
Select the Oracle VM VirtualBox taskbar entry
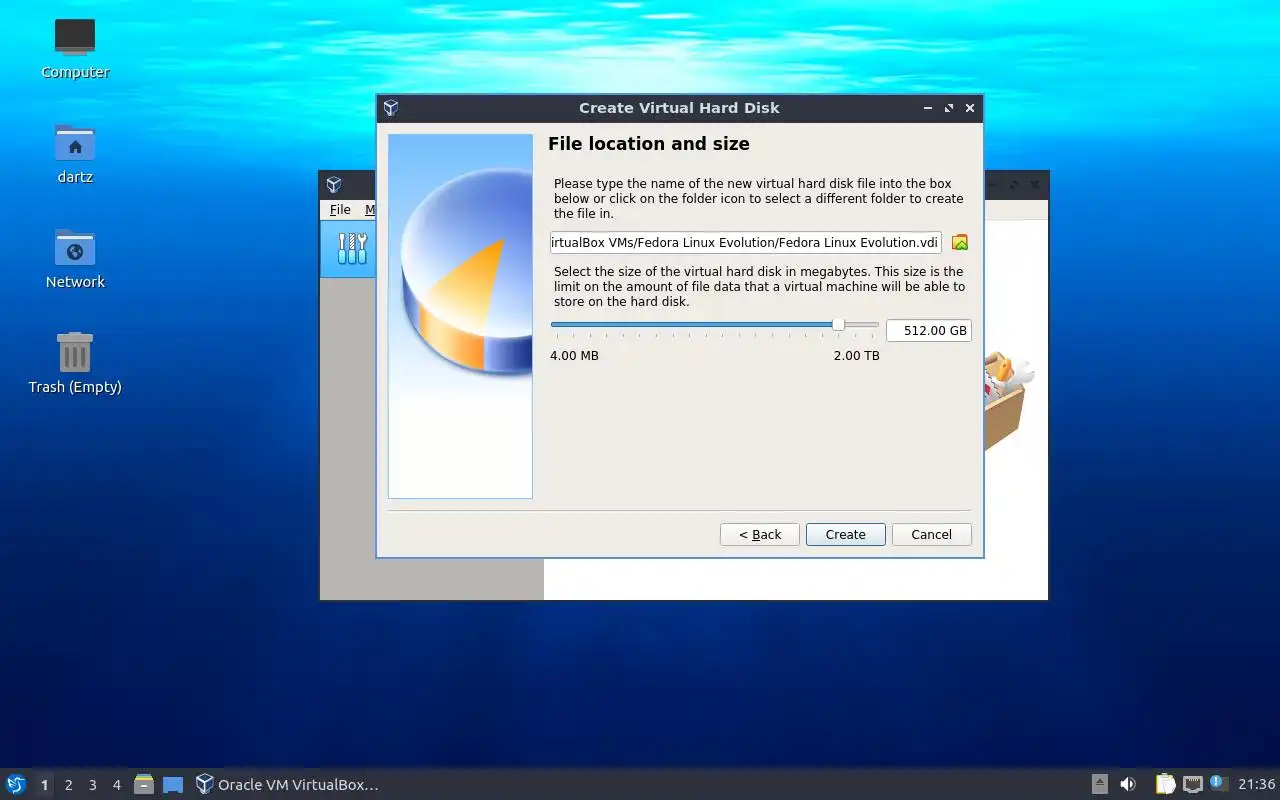[x=288, y=785]
